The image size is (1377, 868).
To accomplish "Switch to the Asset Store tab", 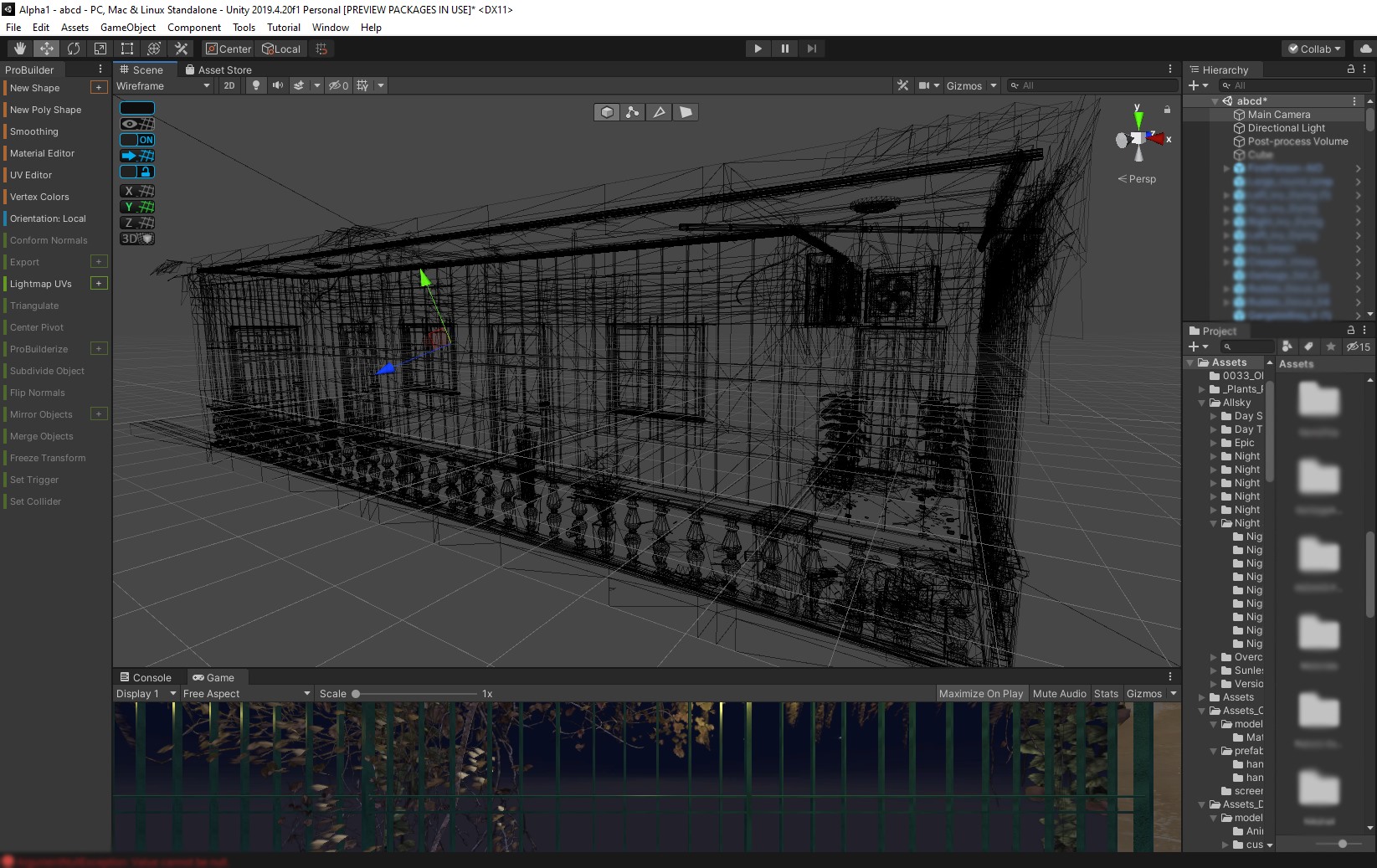I will pyautogui.click(x=218, y=70).
